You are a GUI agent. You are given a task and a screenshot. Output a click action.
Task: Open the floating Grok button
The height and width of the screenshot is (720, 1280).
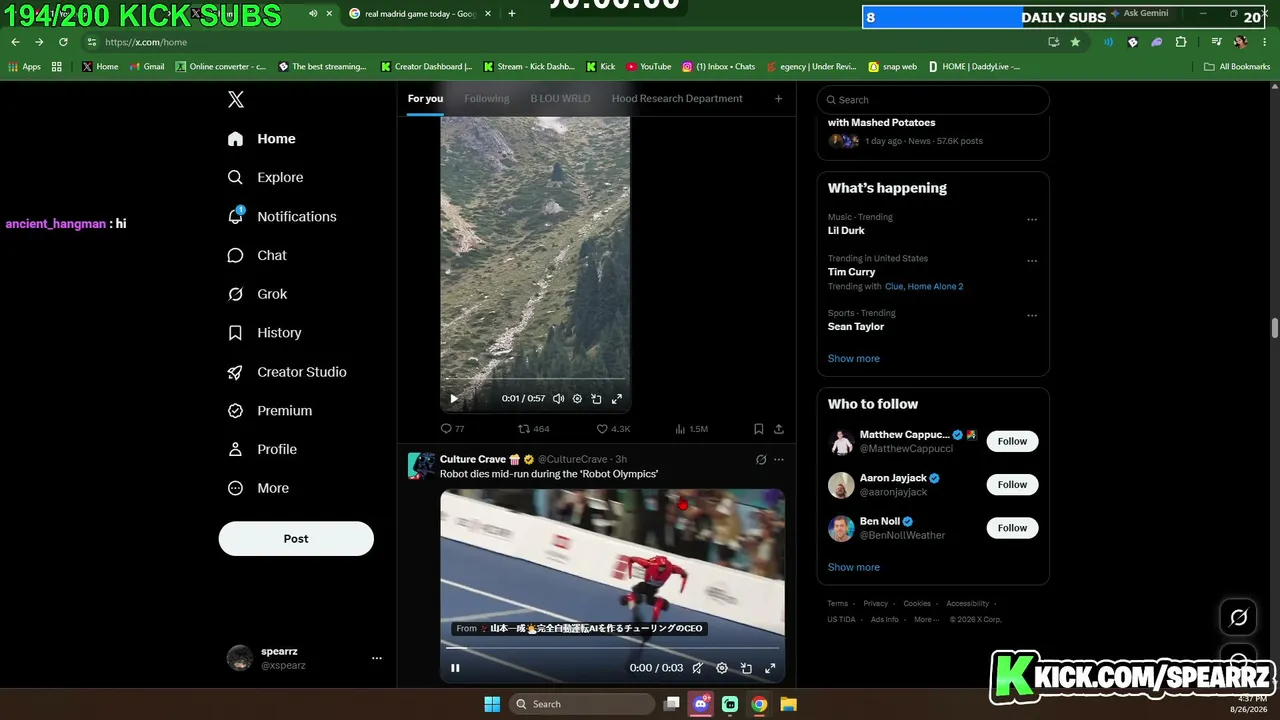[1238, 617]
